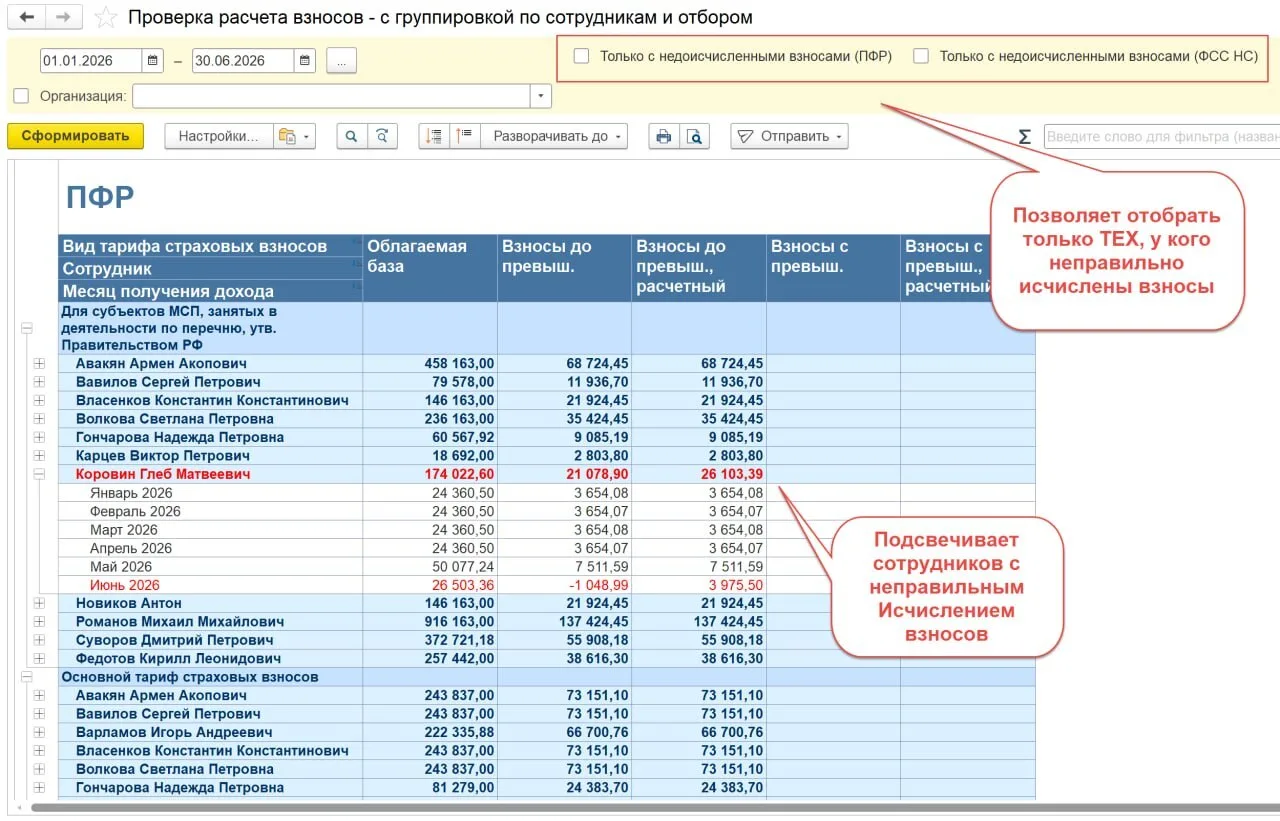Viewport: 1280px width, 821px height.
Task: Focus the Организация input field
Action: coord(331,96)
